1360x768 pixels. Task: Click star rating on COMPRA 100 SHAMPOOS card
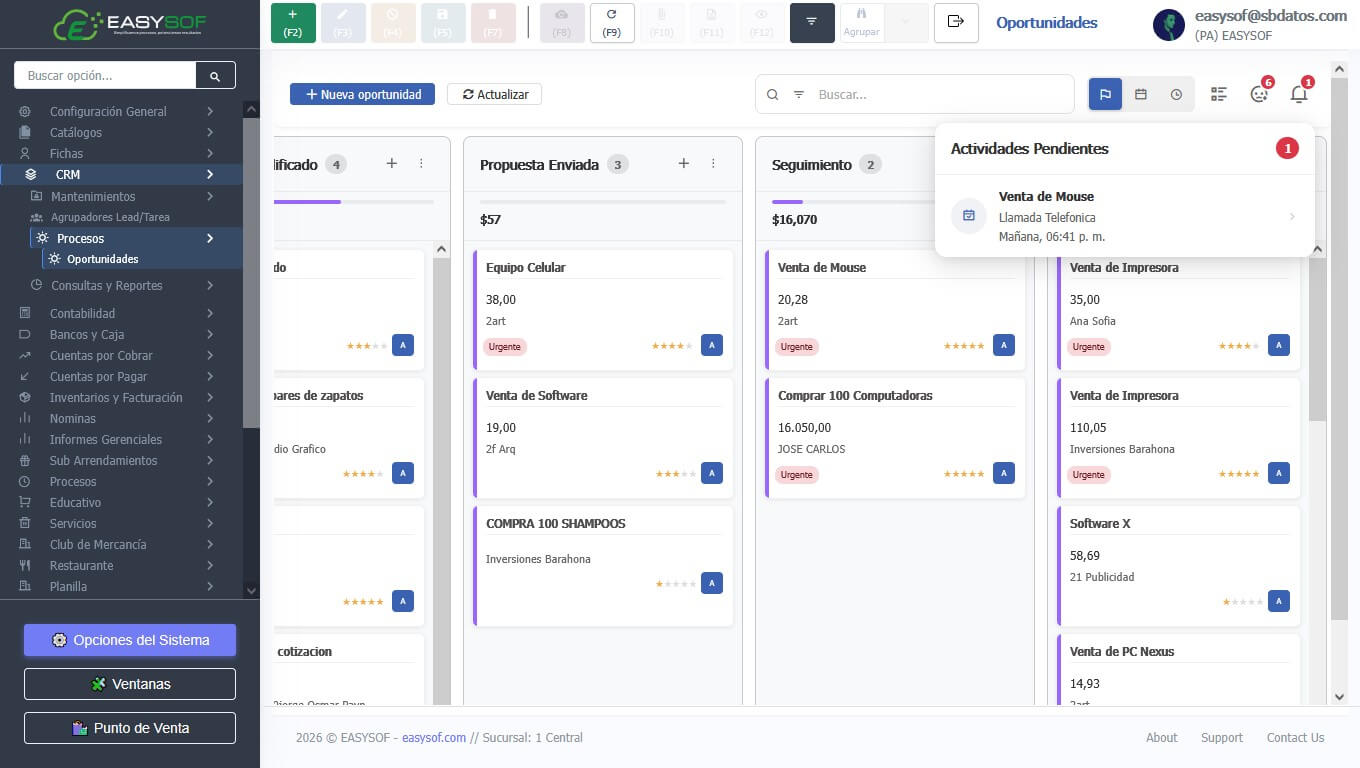pyautogui.click(x=676, y=584)
